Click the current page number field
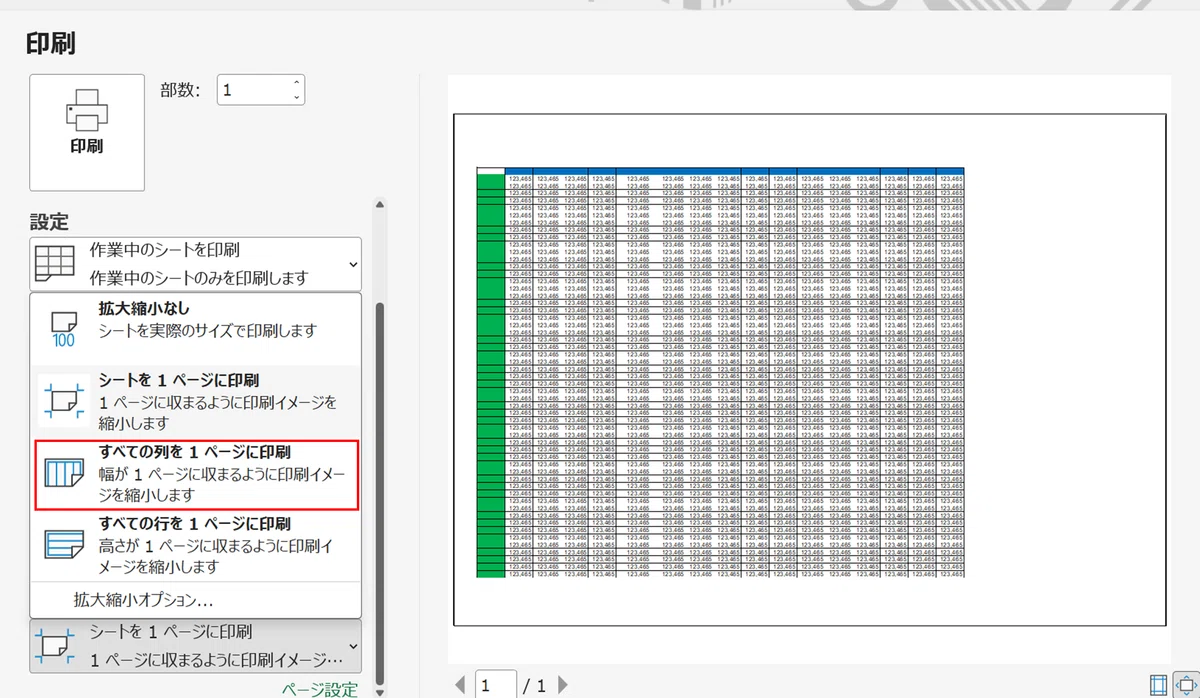The height and width of the screenshot is (698, 1200). 496,685
